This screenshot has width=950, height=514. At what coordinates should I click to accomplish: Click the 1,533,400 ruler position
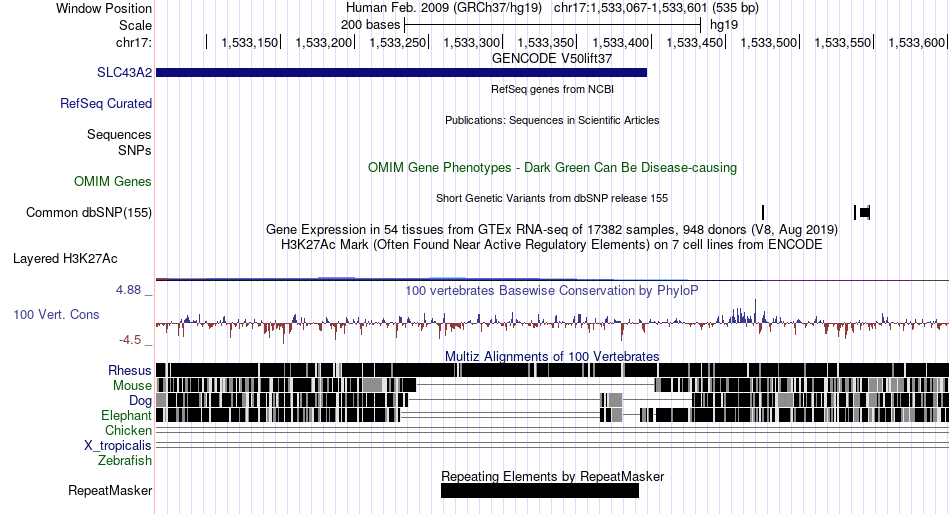tap(620, 42)
